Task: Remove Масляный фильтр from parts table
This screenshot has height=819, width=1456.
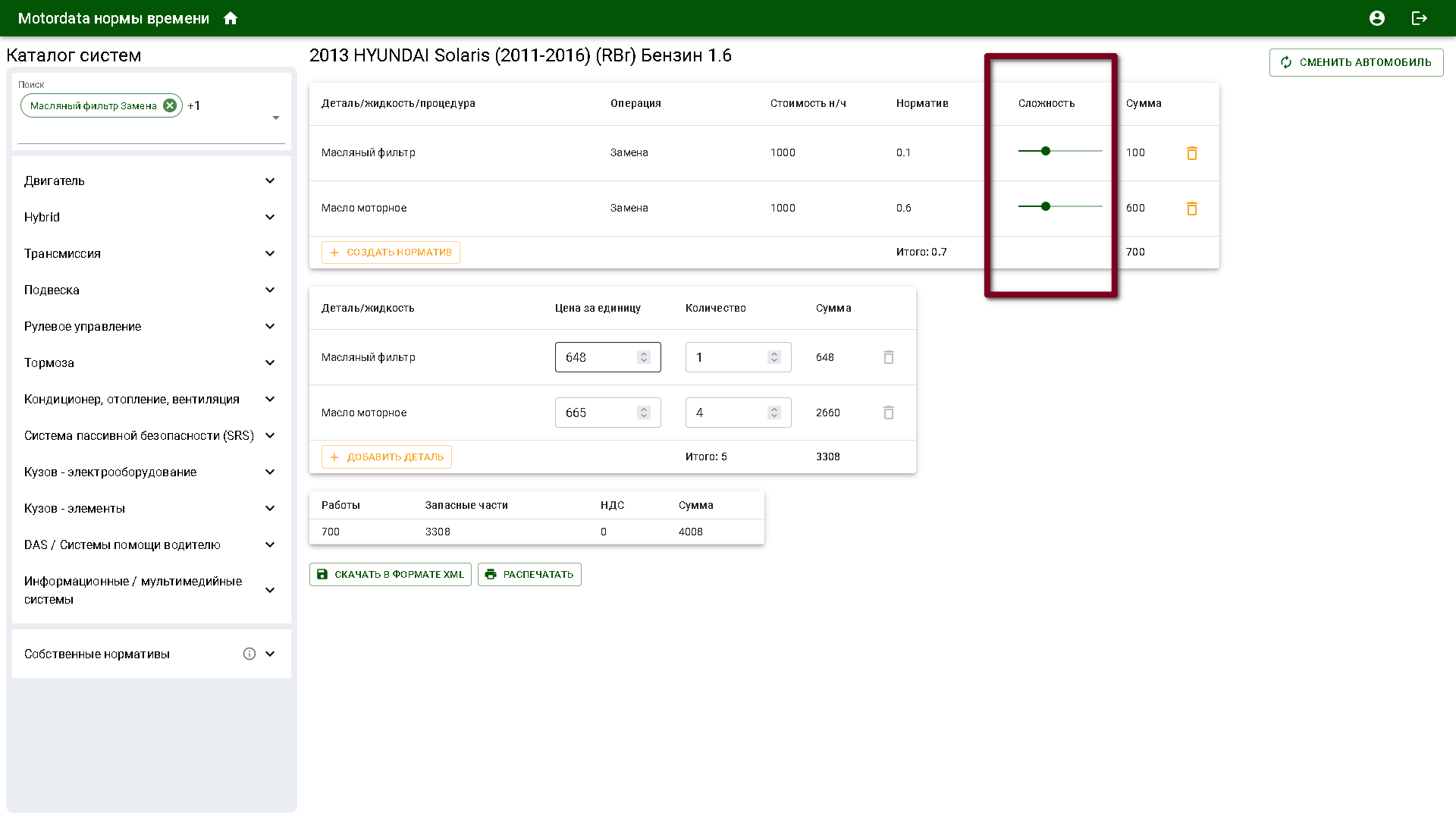Action: click(x=889, y=357)
